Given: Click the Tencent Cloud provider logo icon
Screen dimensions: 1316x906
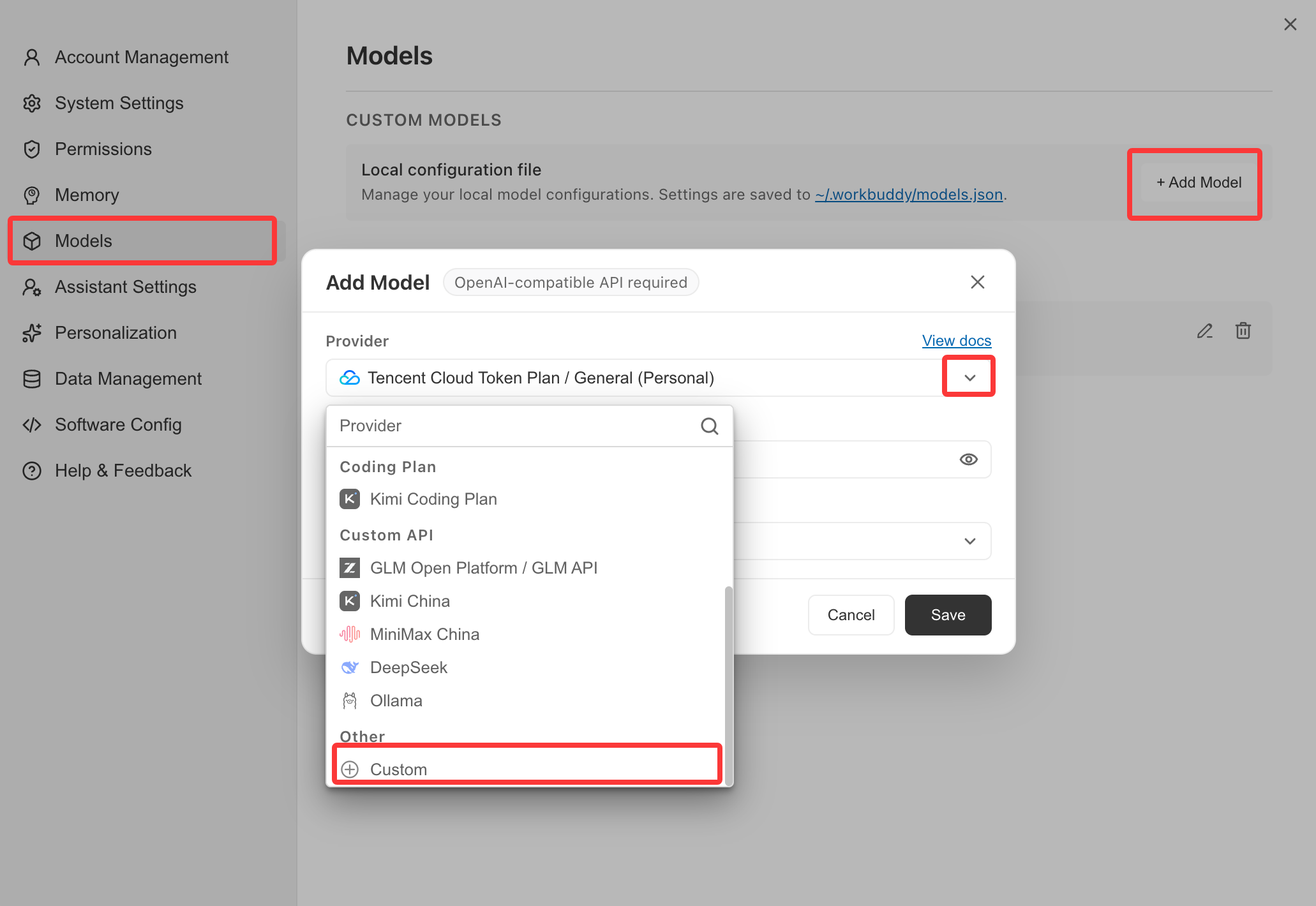Looking at the screenshot, I should click(x=350, y=378).
